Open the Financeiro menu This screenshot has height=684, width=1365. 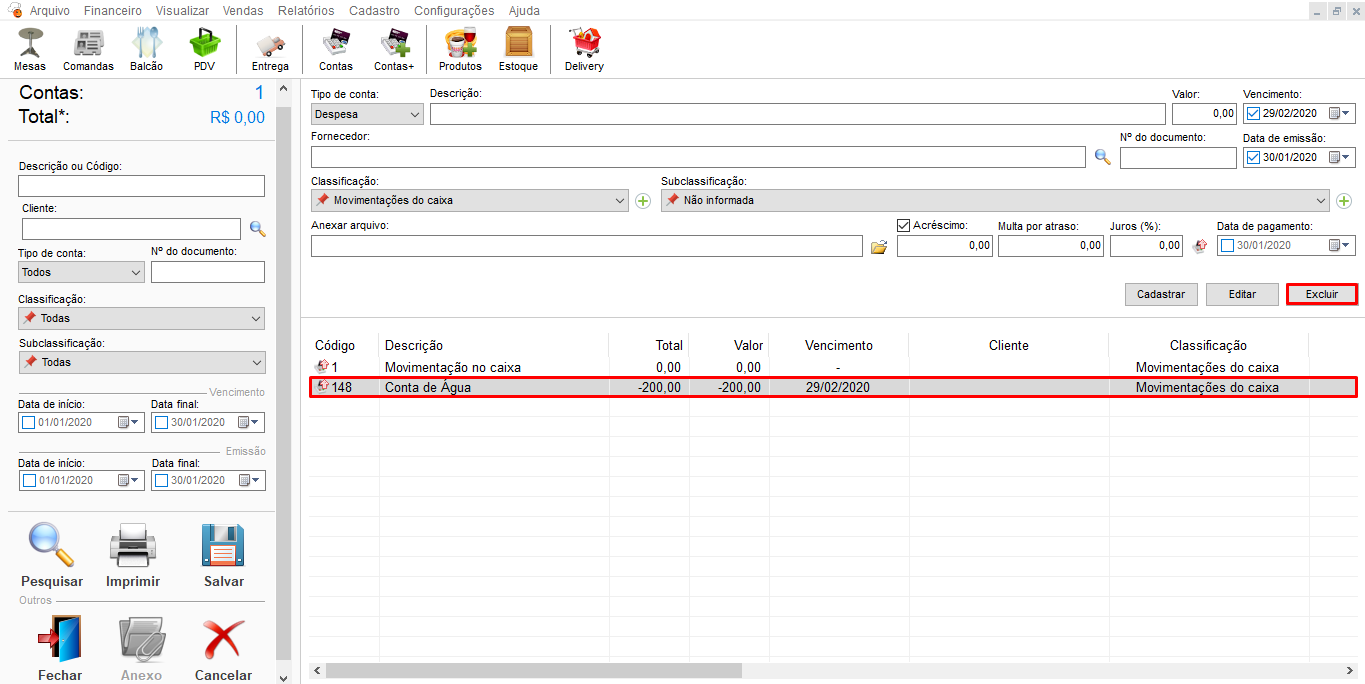[x=113, y=11]
